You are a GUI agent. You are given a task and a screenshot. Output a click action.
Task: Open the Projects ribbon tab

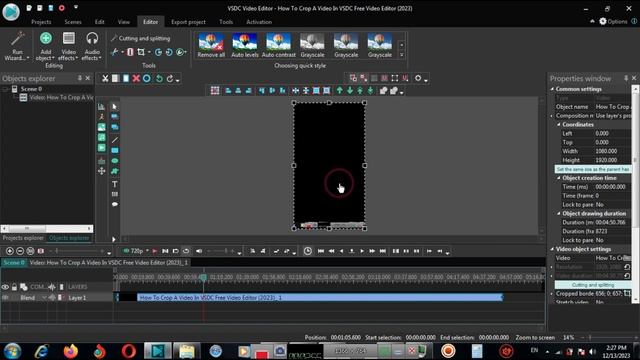tap(41, 22)
